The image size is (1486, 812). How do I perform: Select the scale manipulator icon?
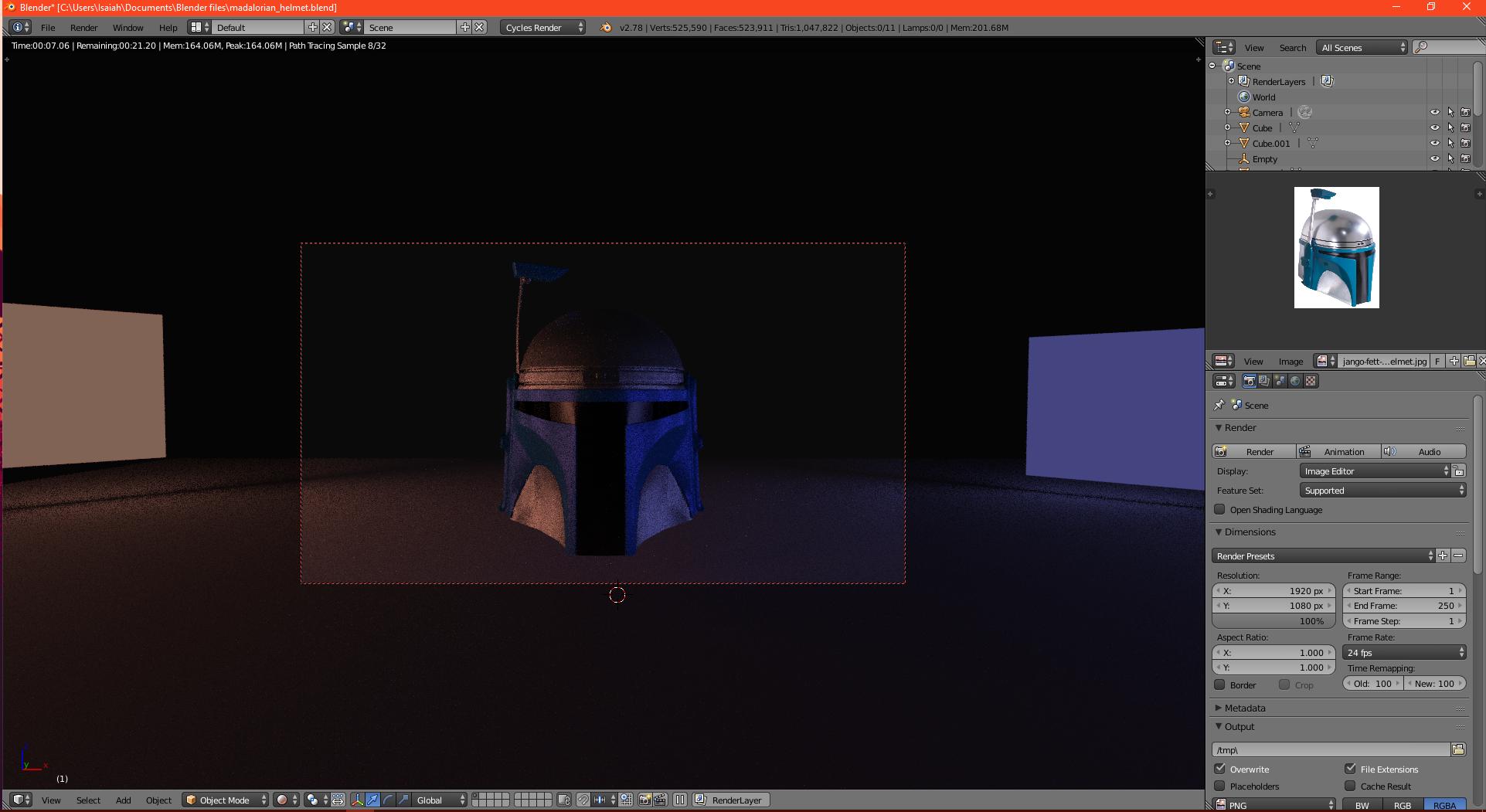pos(403,800)
